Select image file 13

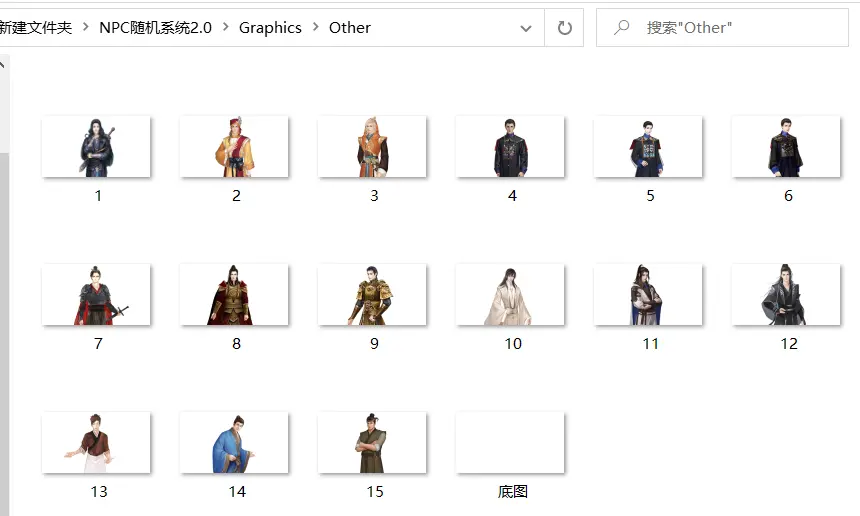pos(97,443)
